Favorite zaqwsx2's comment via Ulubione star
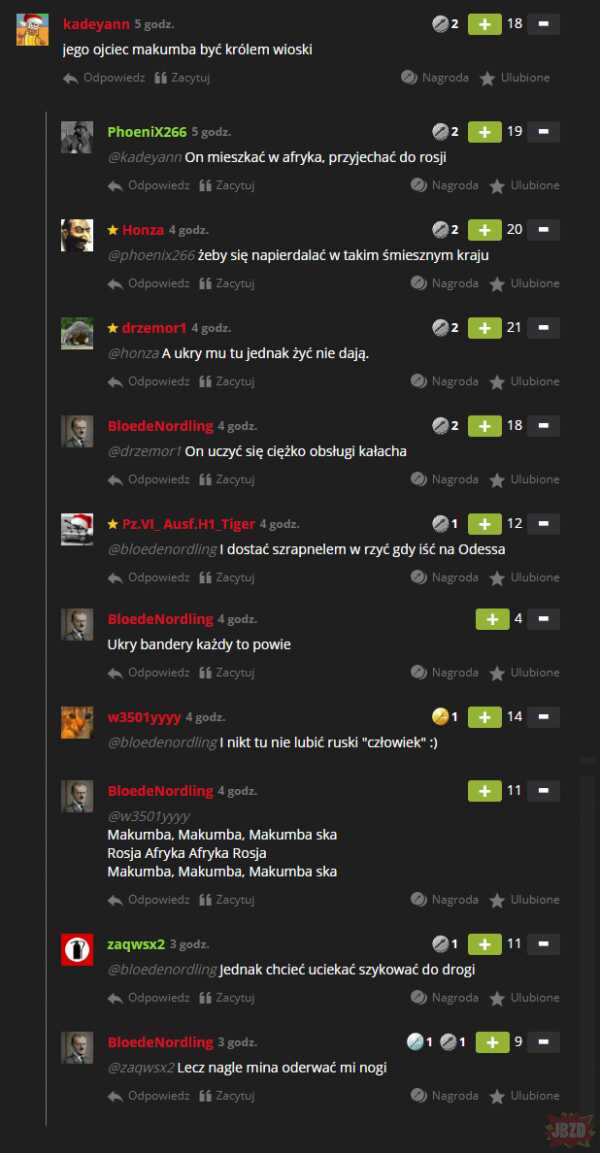This screenshot has width=600, height=1153. point(524,998)
